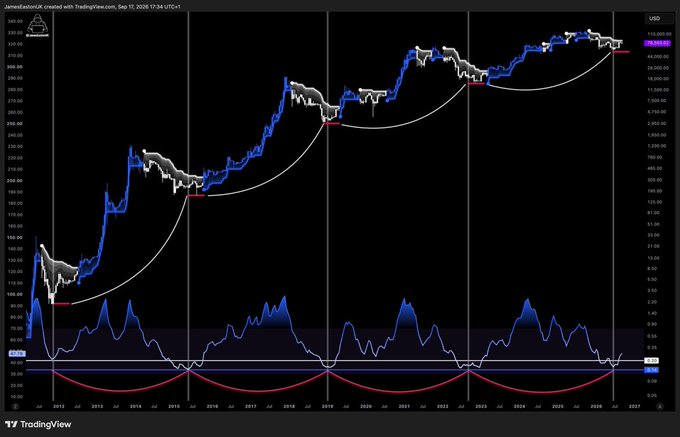Click the TradingView logo

(x=38, y=424)
